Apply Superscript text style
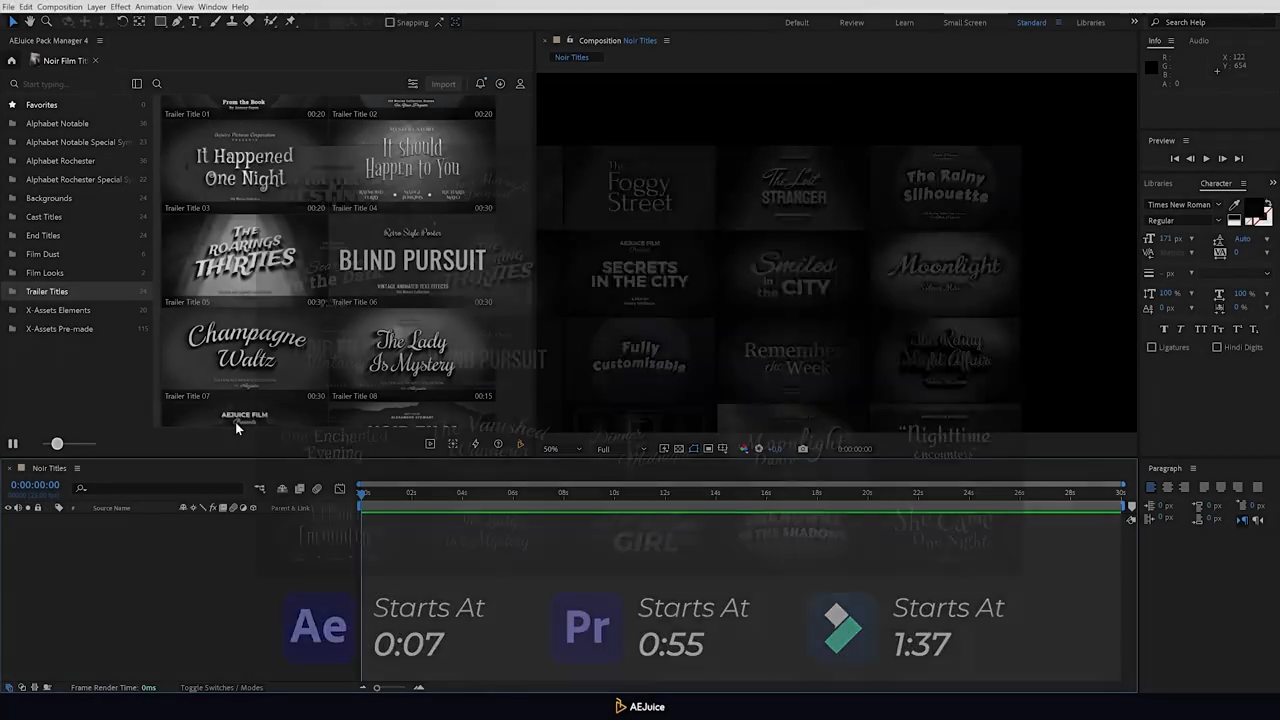Screen dimensions: 1280x720 1236,329
